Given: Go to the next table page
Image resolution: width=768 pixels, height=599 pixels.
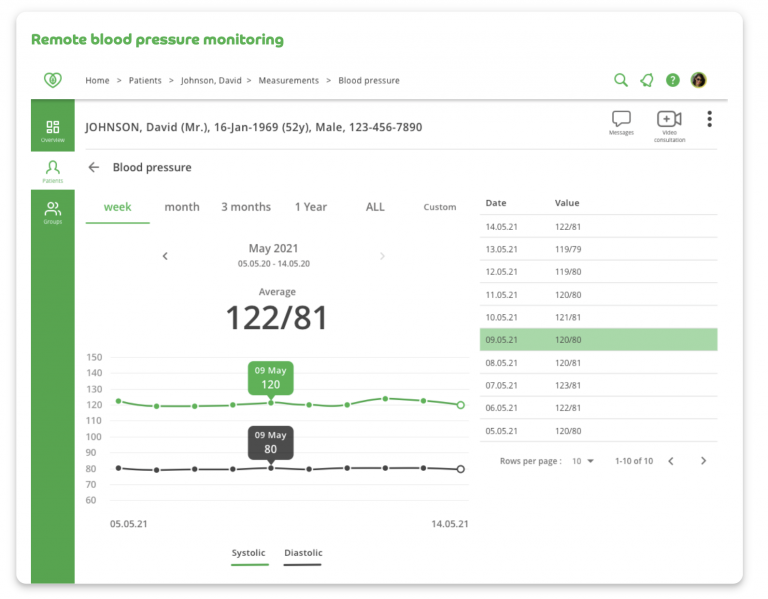Looking at the screenshot, I should tap(703, 461).
